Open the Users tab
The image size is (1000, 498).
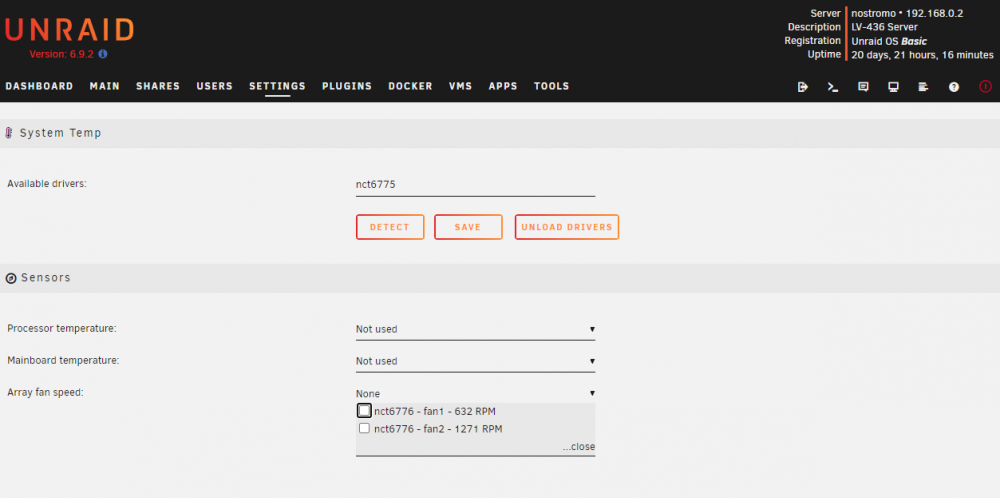click(215, 86)
